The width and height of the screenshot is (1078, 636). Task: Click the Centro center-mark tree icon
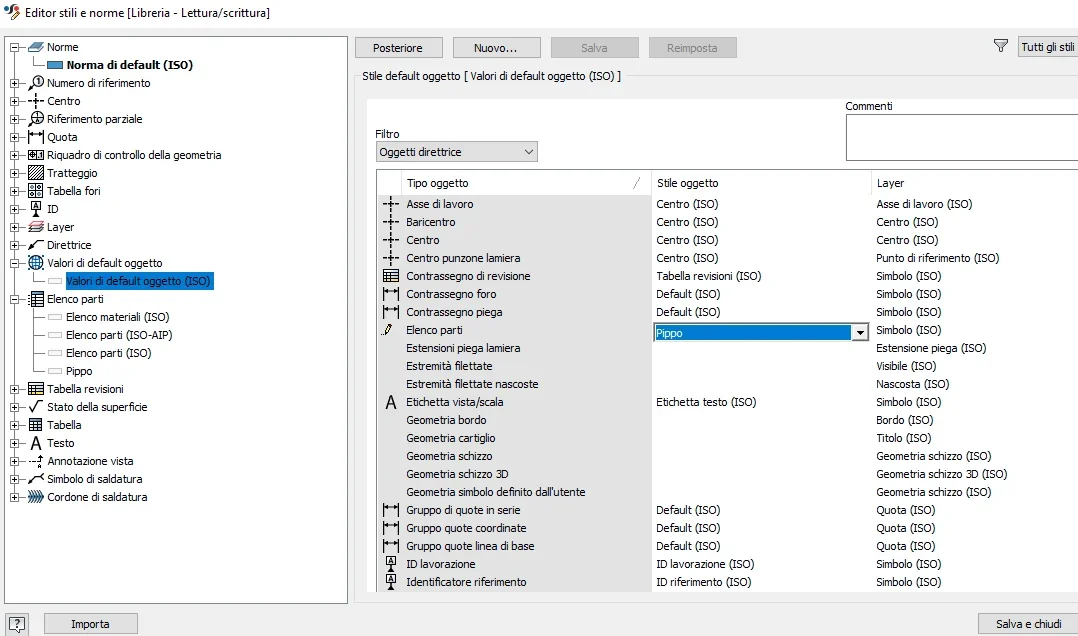tap(36, 101)
